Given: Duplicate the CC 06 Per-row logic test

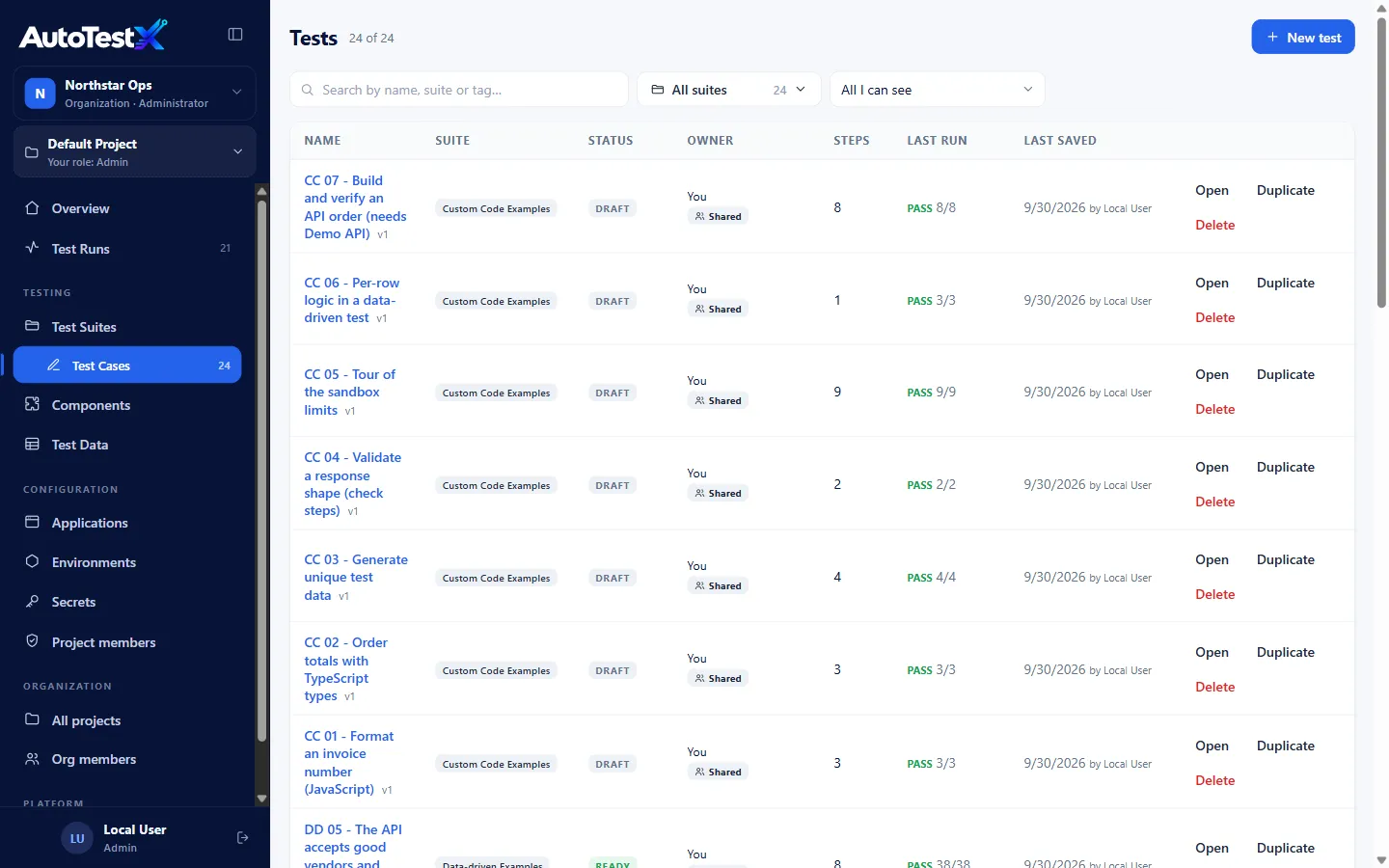Looking at the screenshot, I should 1286,283.
